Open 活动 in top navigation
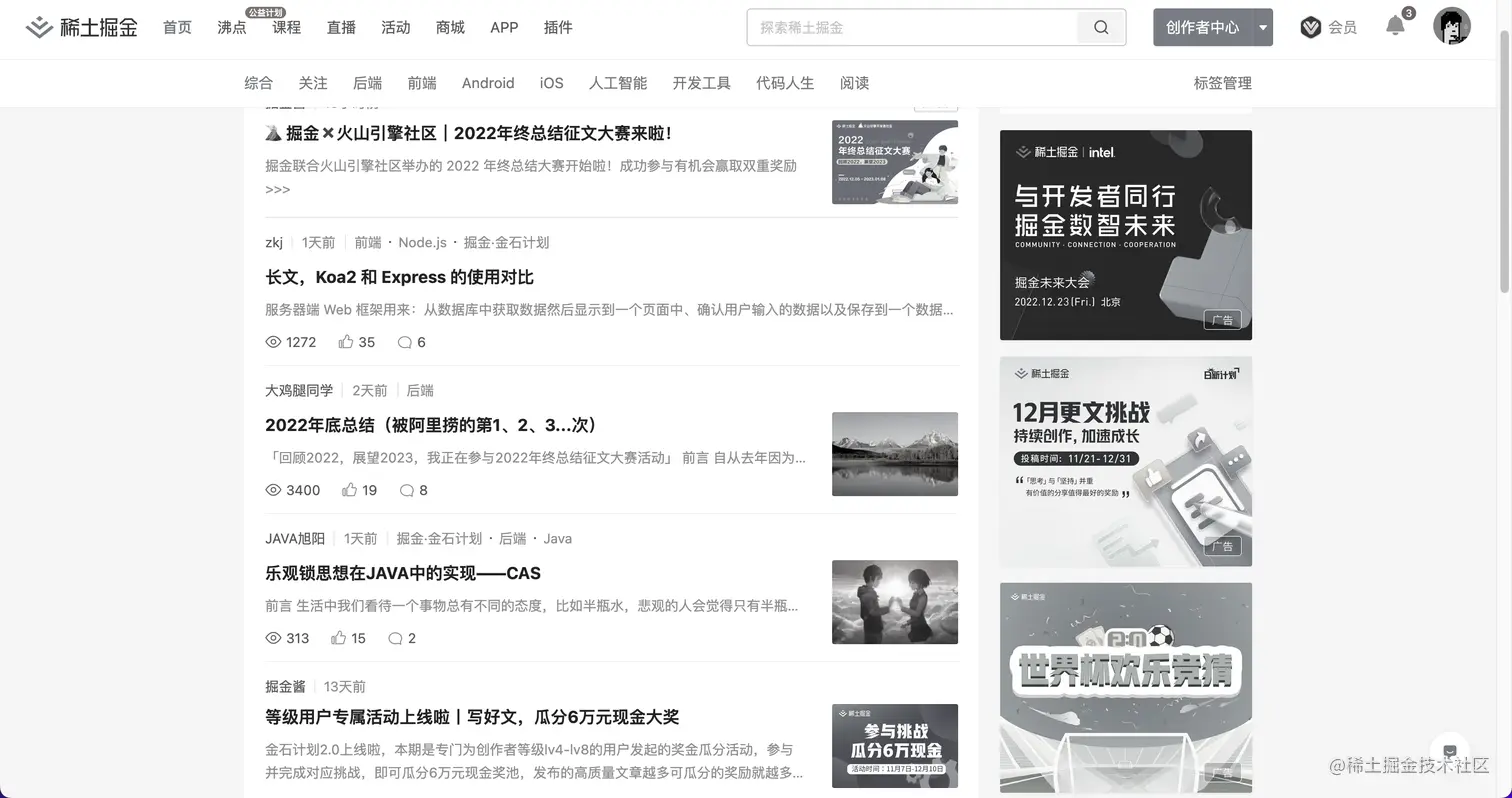 396,28
